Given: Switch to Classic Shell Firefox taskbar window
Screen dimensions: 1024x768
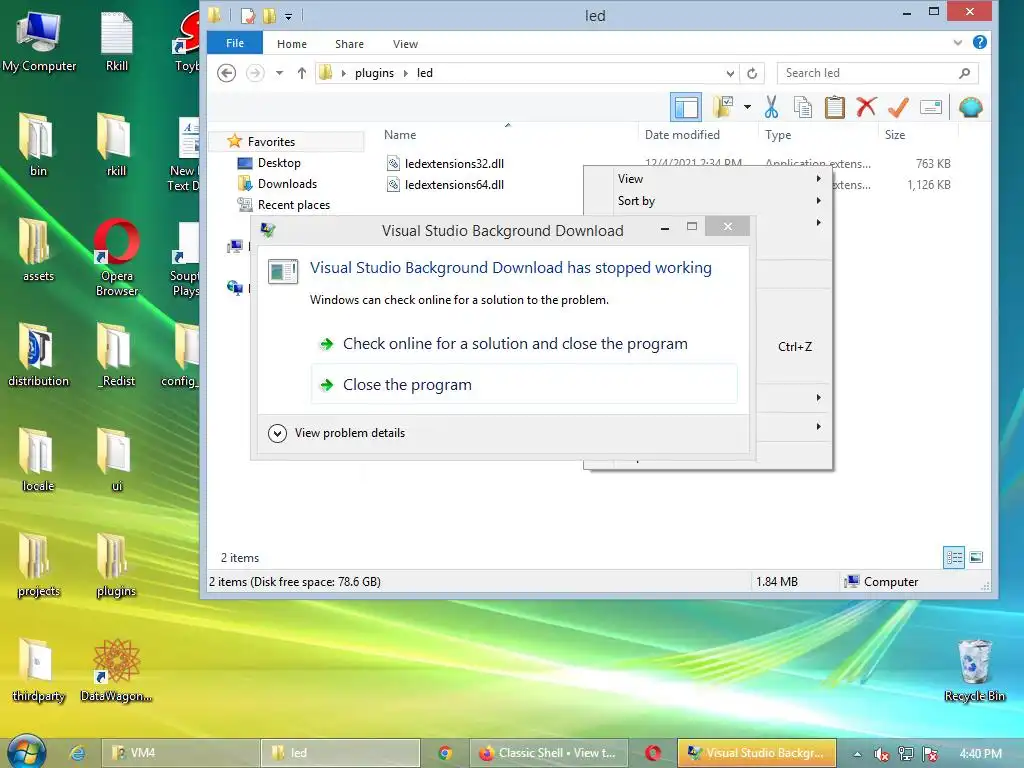Looking at the screenshot, I should click(x=549, y=753).
